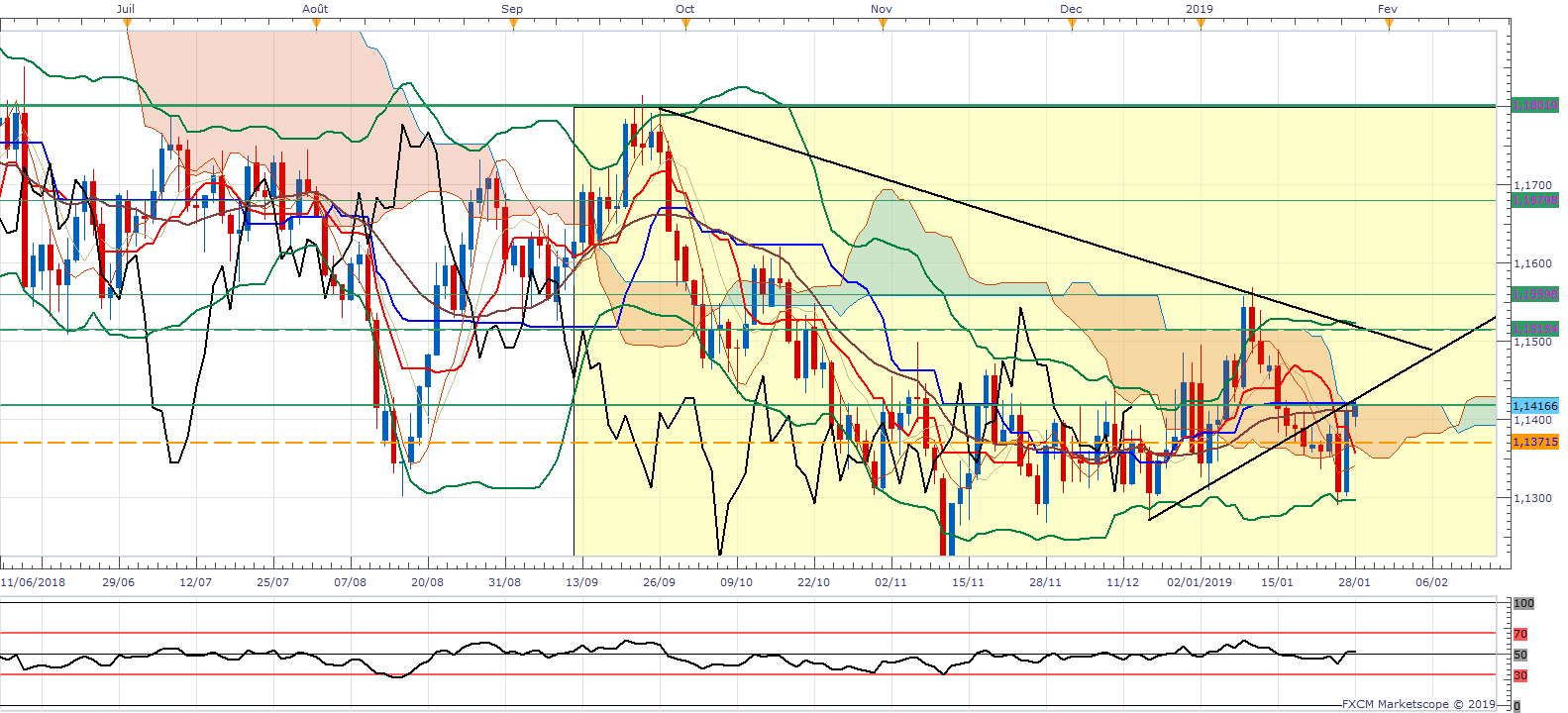Select the Août month label
Screen dimensions: 1568x713
pyautogui.click(x=315, y=9)
